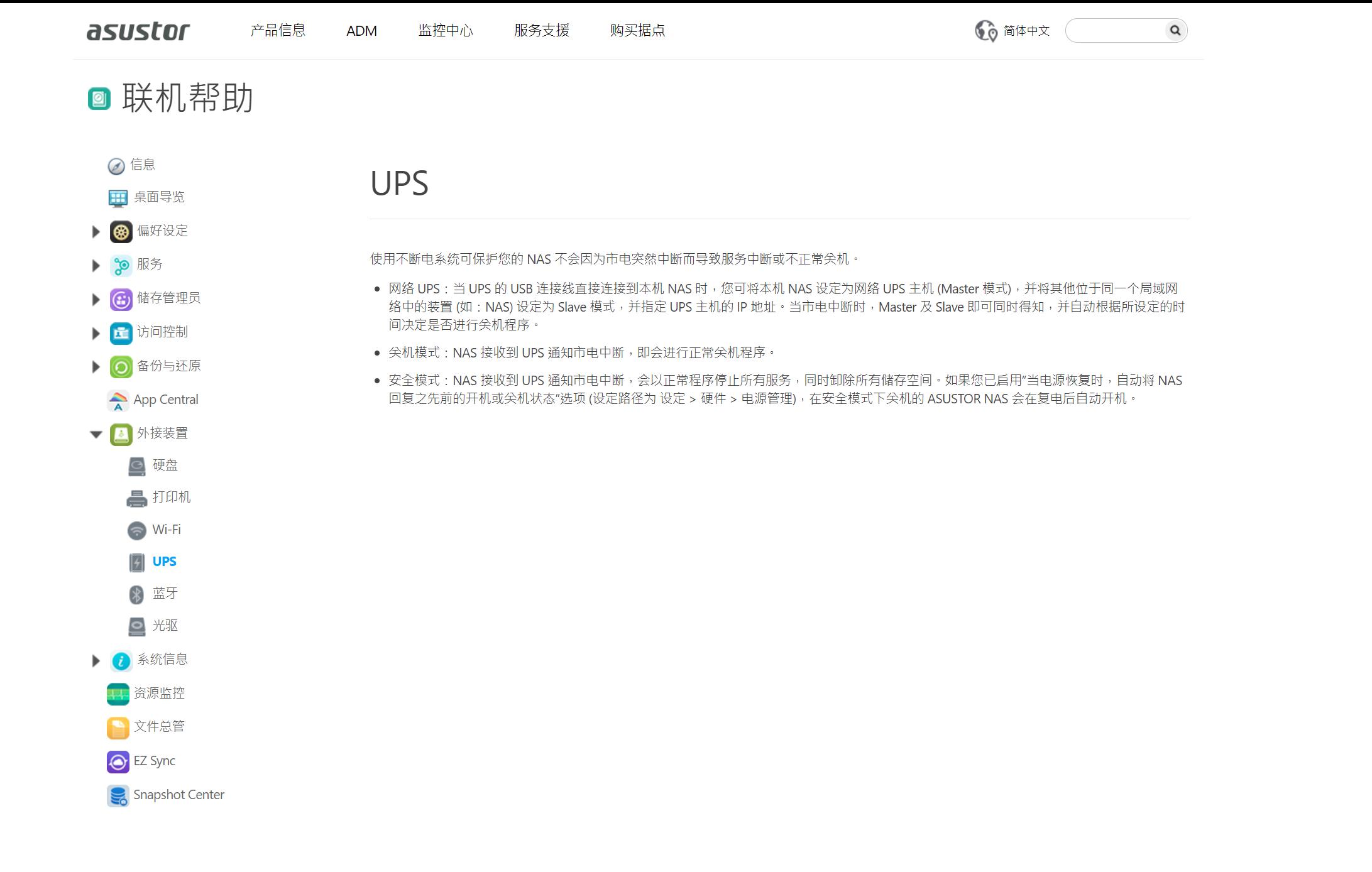The width and height of the screenshot is (1372, 872).
Task: Open the 光驱 help page
Action: click(x=165, y=626)
